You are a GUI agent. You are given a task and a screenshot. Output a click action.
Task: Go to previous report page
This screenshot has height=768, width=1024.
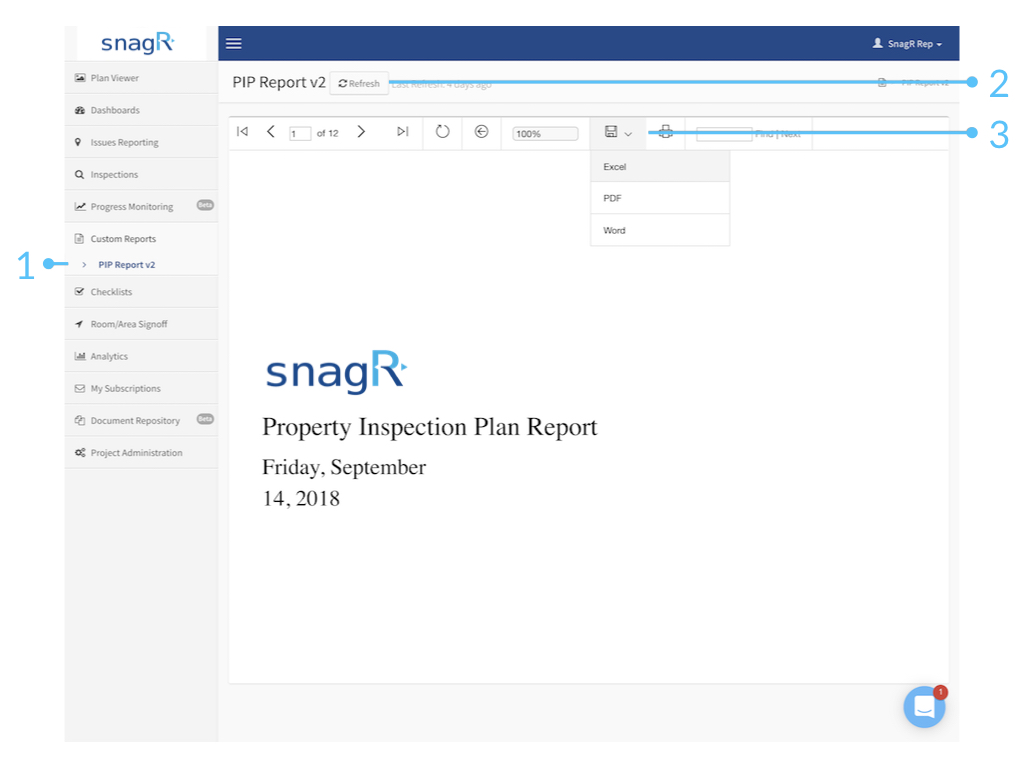pos(270,132)
